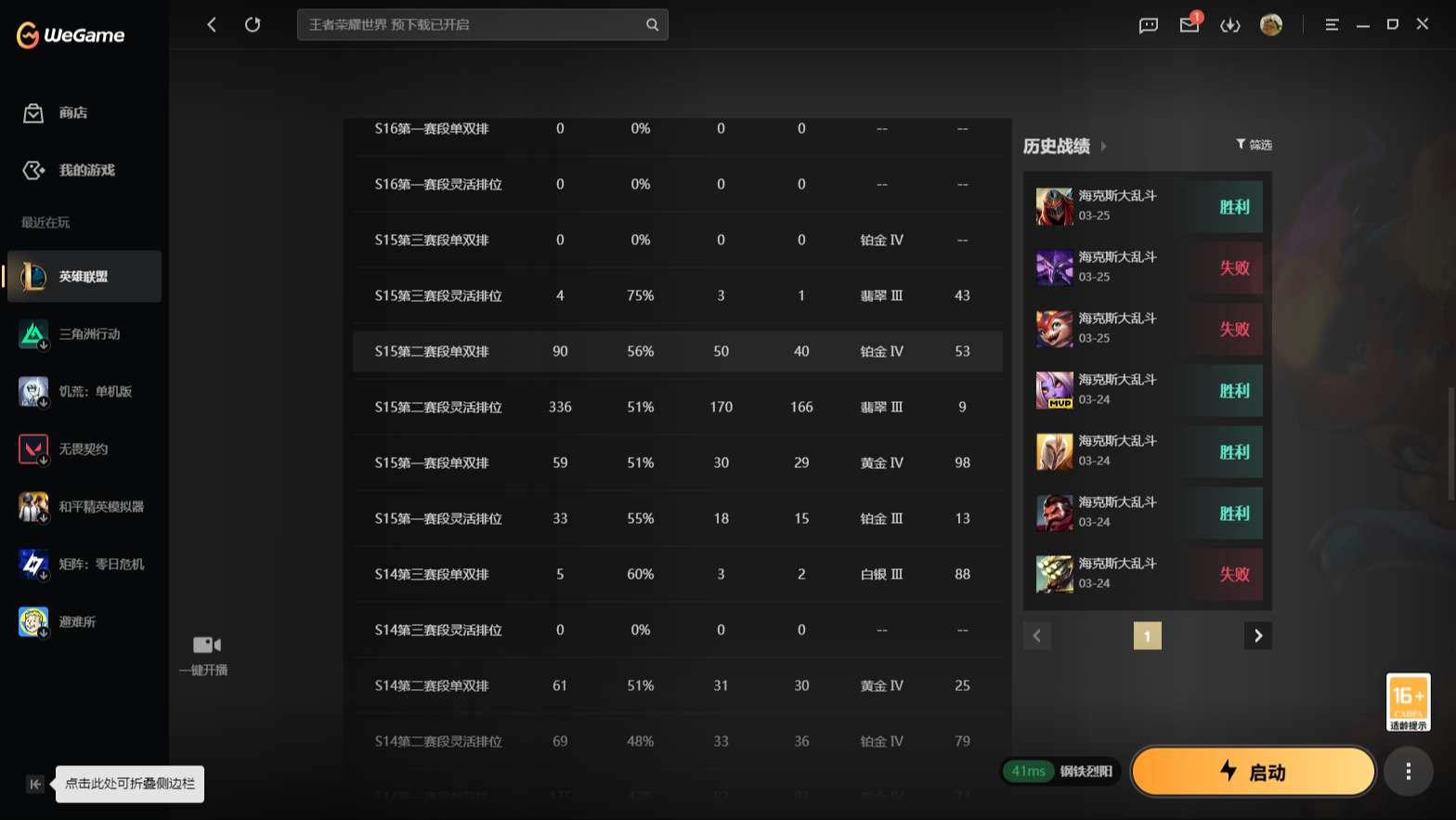Open the chat message icon
Screen dimensions: 1456x820
pos(1149,25)
